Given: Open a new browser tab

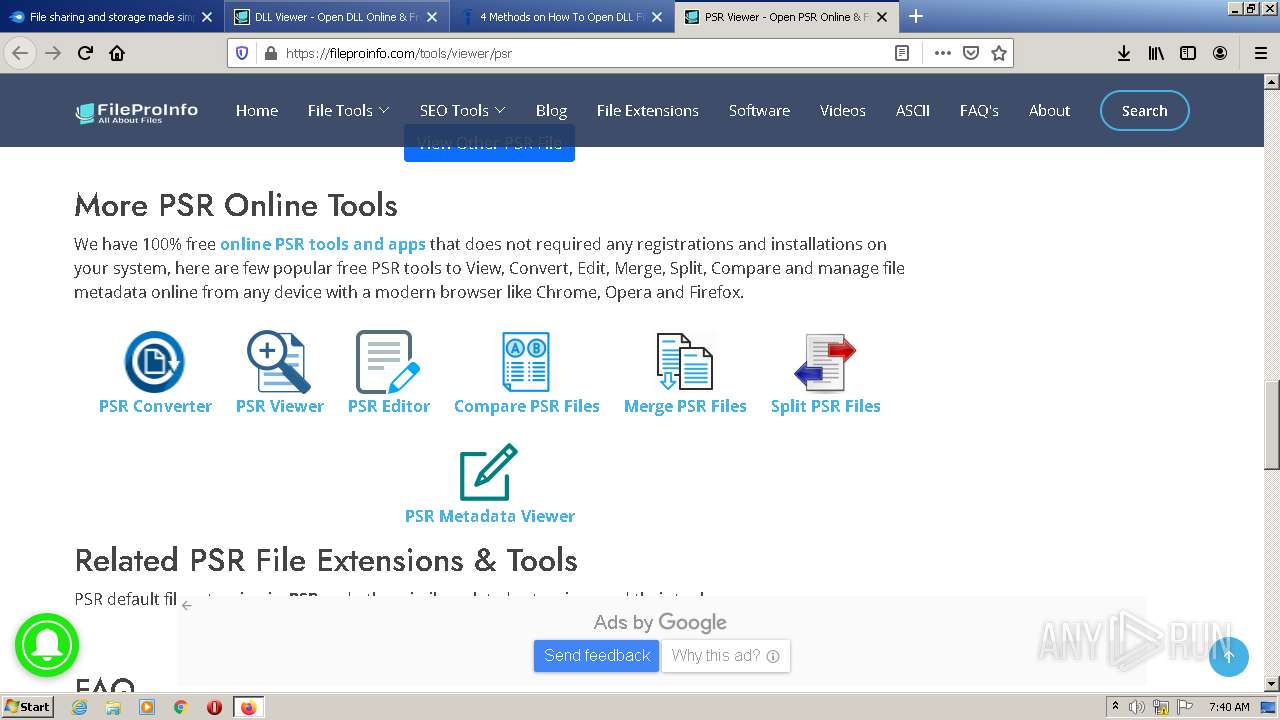Looking at the screenshot, I should pos(915,16).
